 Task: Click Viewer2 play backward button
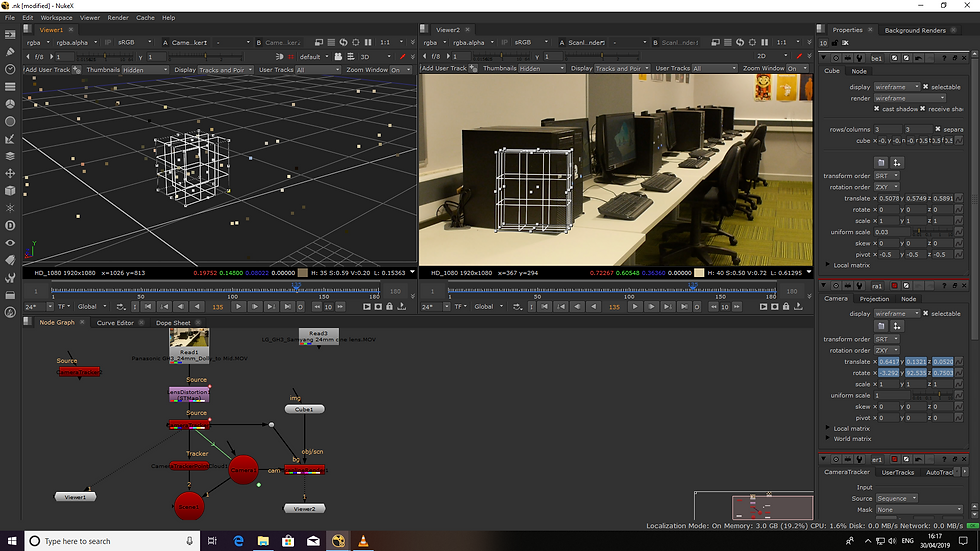coord(593,306)
